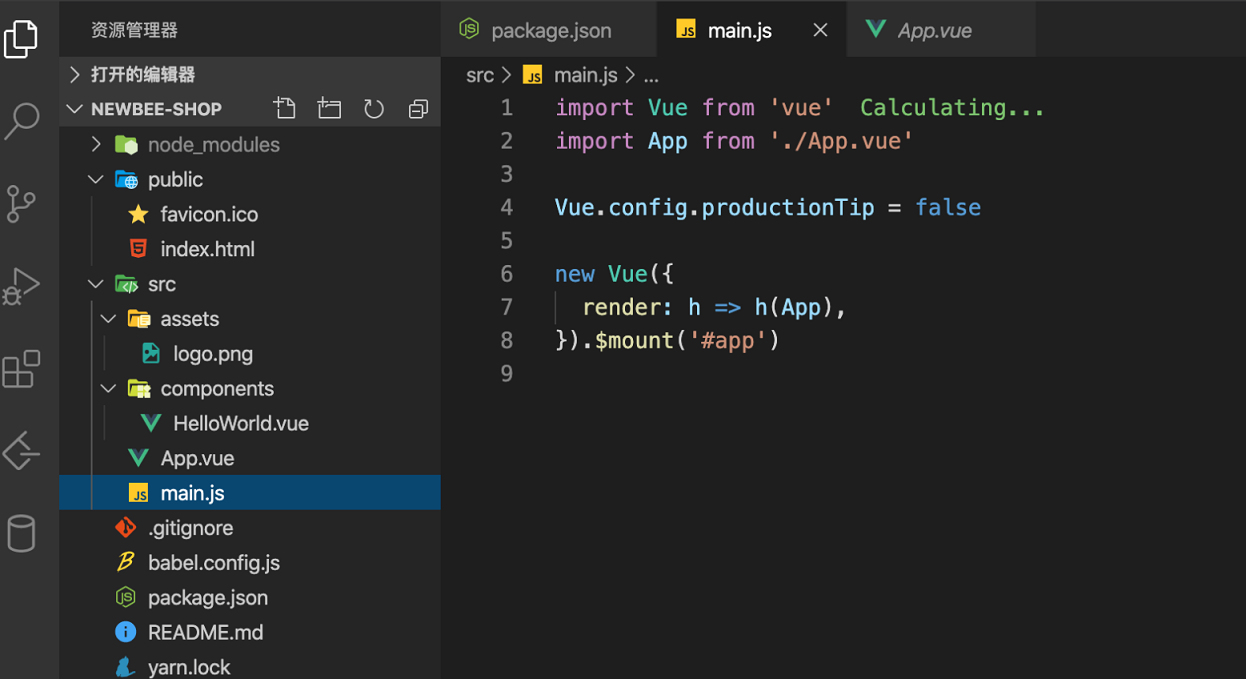Click line number 4 in the gutter
1246x679 pixels.
pos(507,207)
